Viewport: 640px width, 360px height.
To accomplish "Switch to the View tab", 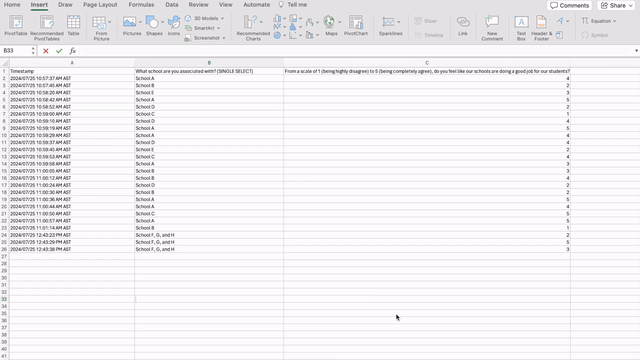I will (x=225, y=5).
